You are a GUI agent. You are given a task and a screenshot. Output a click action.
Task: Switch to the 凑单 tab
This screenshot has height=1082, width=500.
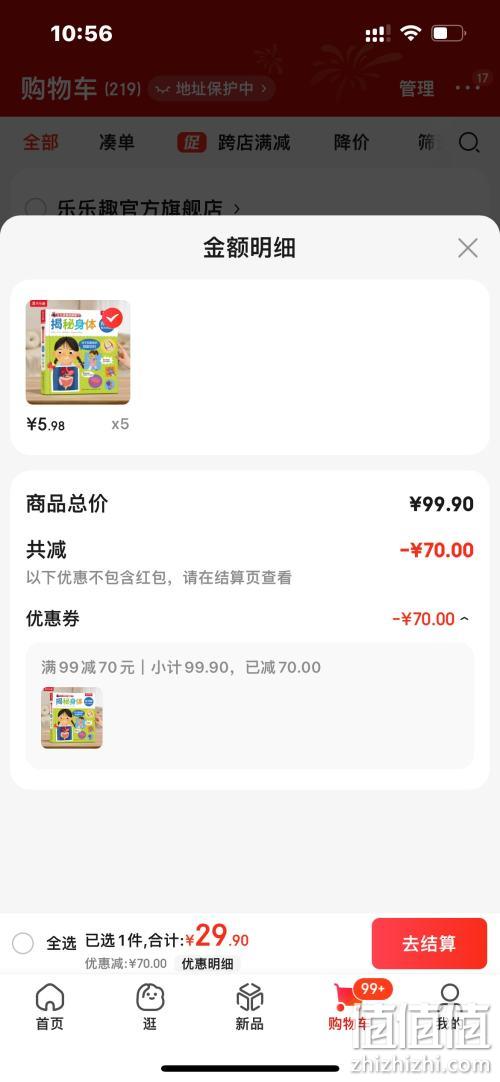coord(117,143)
